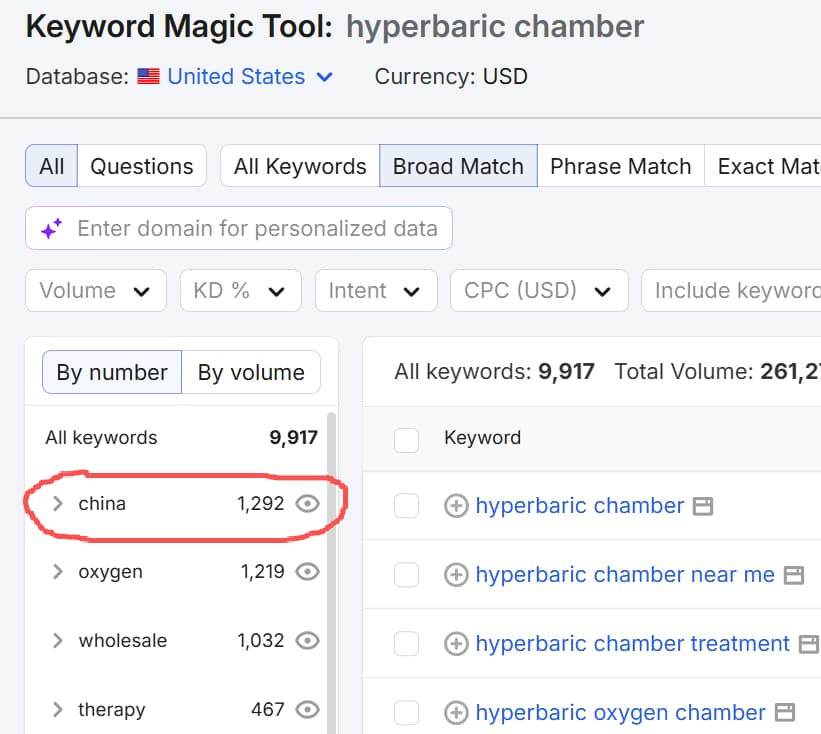Click the United States flag icon
Viewport: 821px width, 734px height.
point(149,76)
